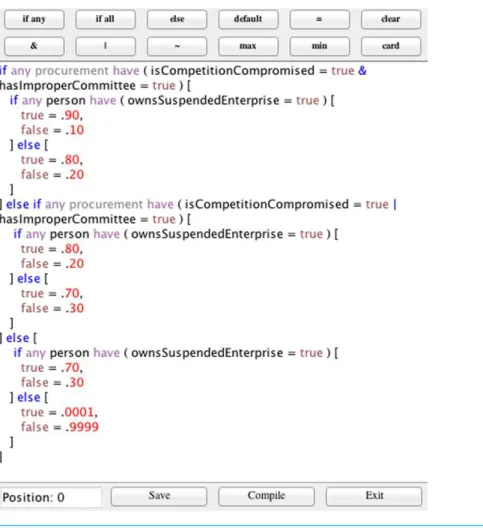The width and height of the screenshot is (483, 528).
Task: Click 'isCompetitionCompromised' on the first code line
Action: [x=232, y=71]
